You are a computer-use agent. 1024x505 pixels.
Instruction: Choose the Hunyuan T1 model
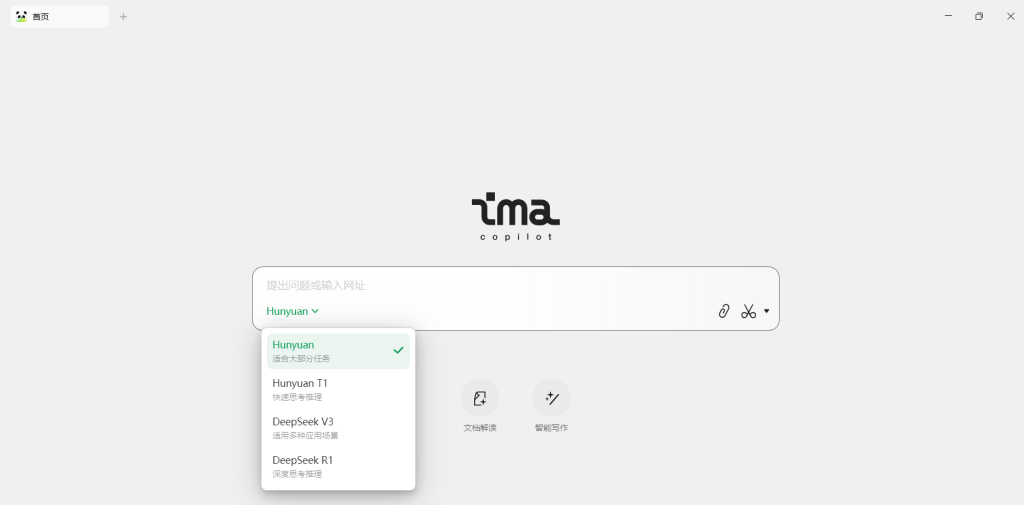338,389
